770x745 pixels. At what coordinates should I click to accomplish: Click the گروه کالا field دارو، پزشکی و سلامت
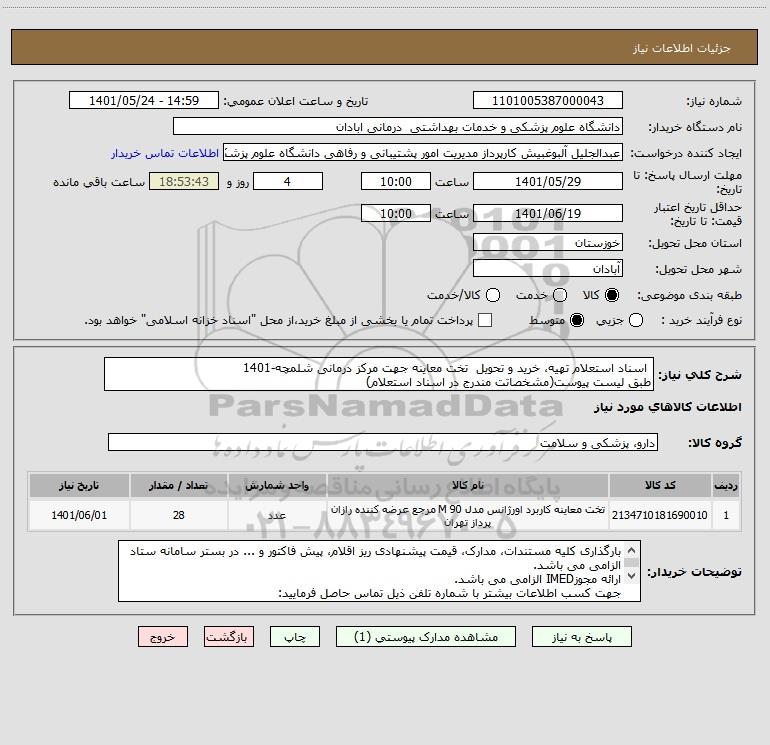click(x=383, y=442)
